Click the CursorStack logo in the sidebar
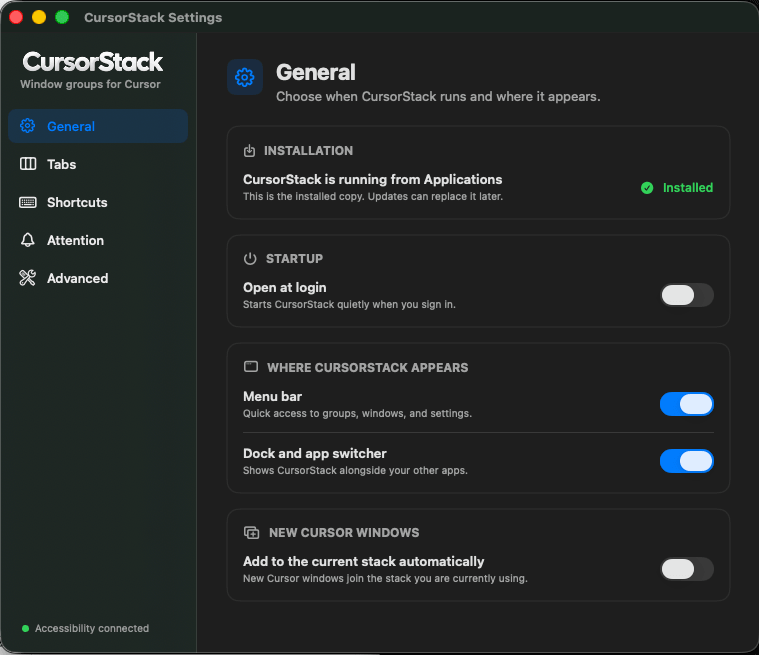This screenshot has height=655, width=759. pos(92,62)
